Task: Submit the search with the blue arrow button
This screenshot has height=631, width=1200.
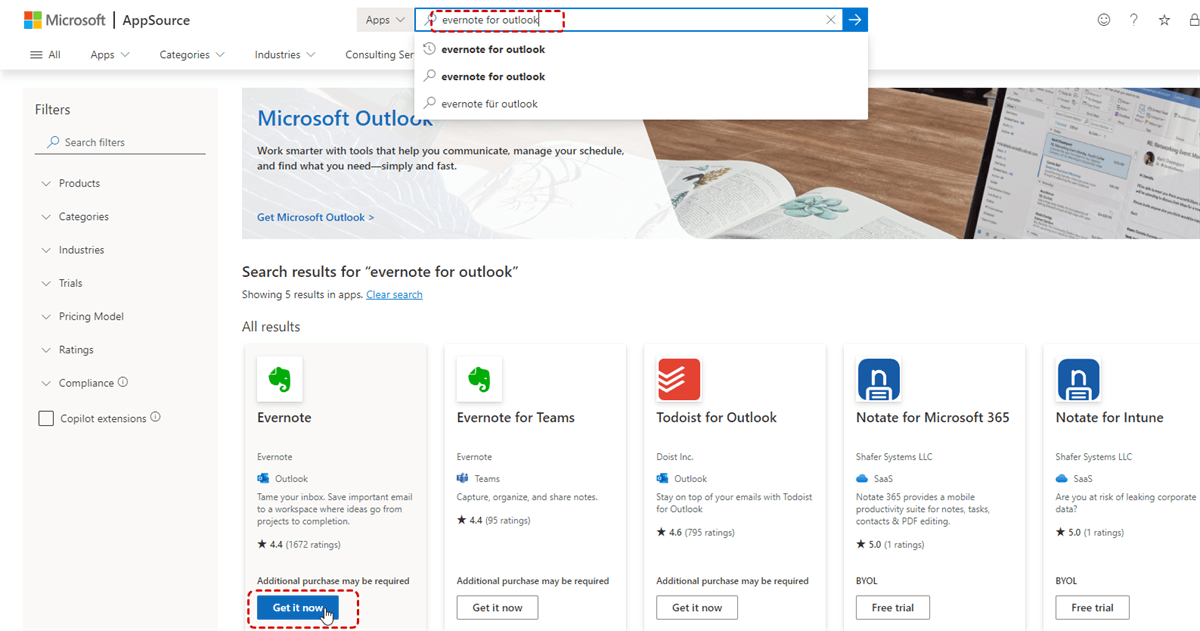Action: [855, 20]
